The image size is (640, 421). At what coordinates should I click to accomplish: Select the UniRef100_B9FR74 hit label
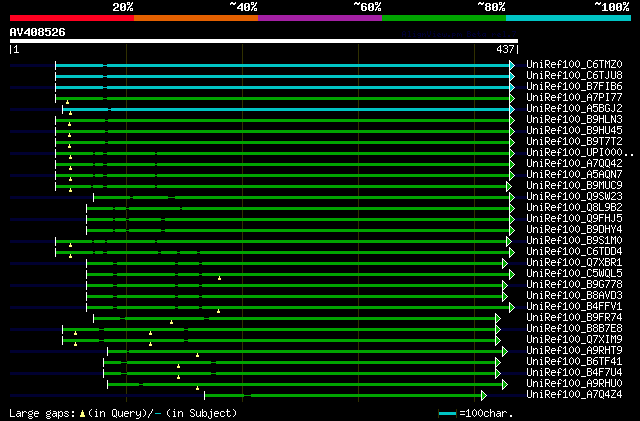574,318
